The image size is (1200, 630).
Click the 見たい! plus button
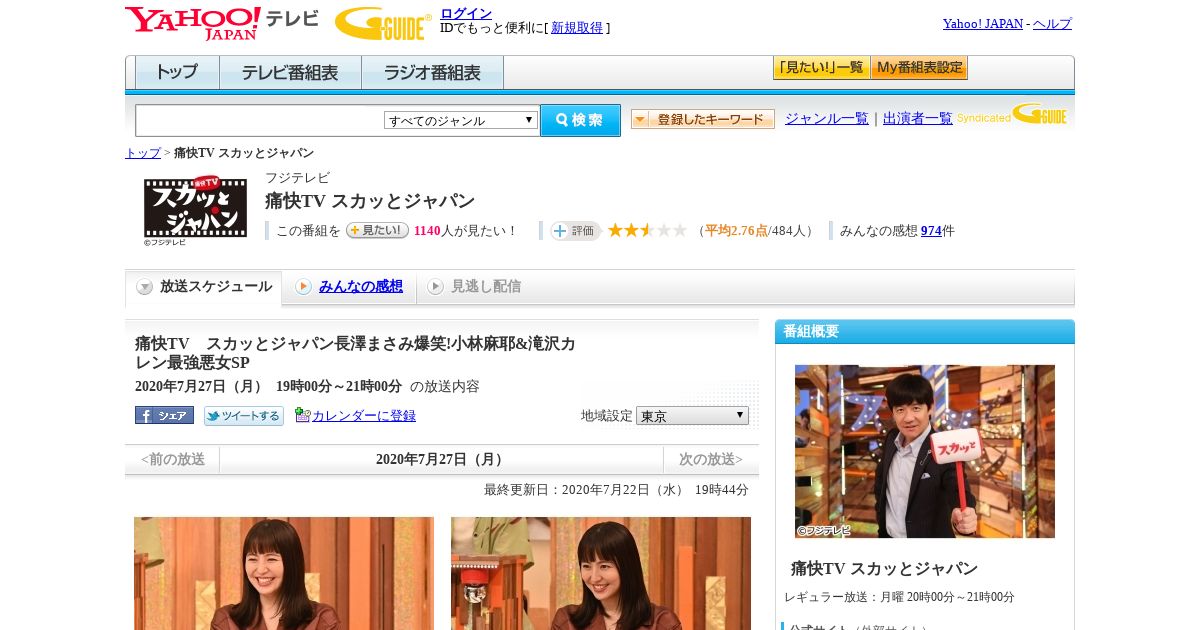click(x=377, y=230)
